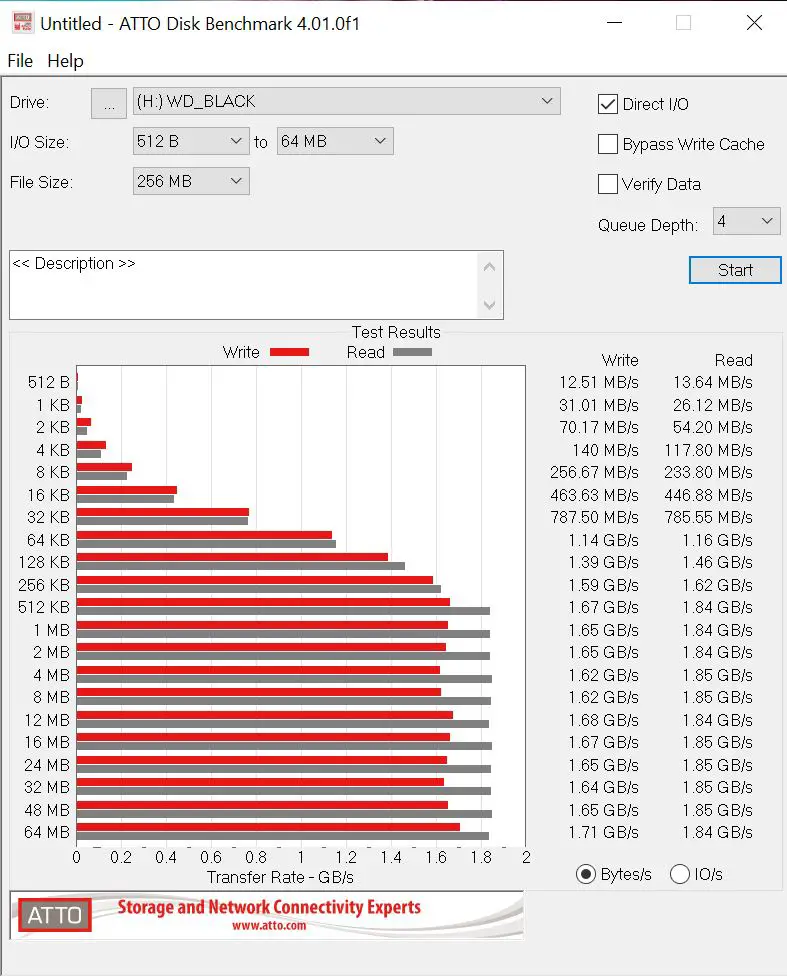Click the drive browse ellipsis button
This screenshot has width=787, height=976.
(109, 103)
